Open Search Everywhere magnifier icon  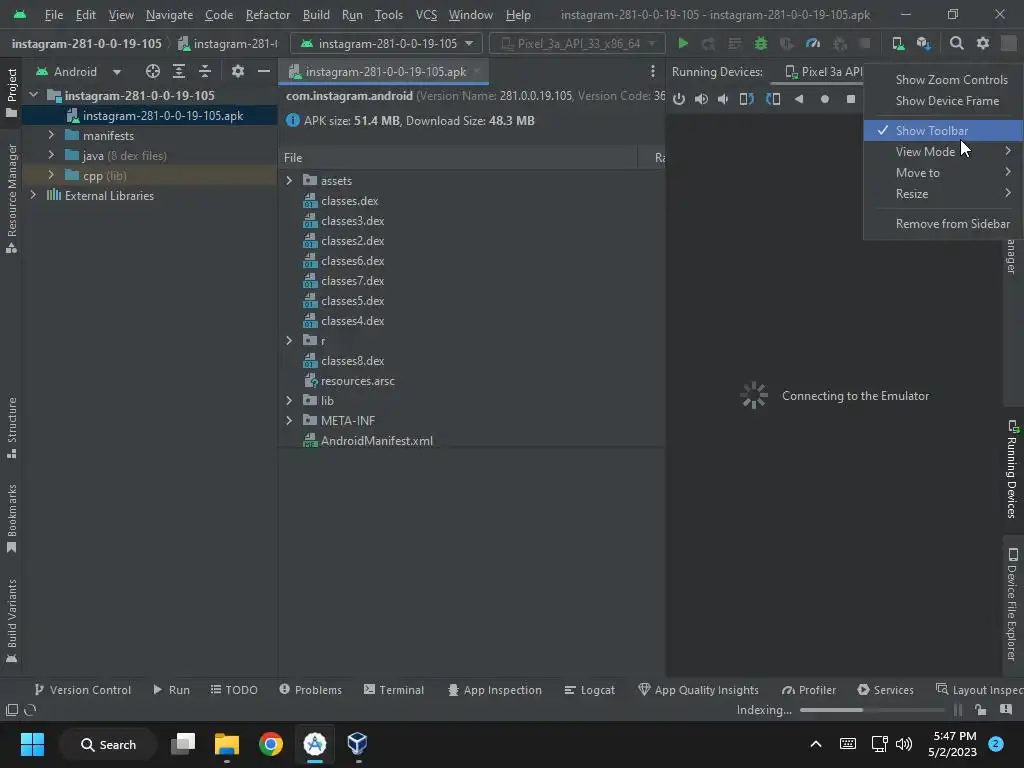coord(957,44)
